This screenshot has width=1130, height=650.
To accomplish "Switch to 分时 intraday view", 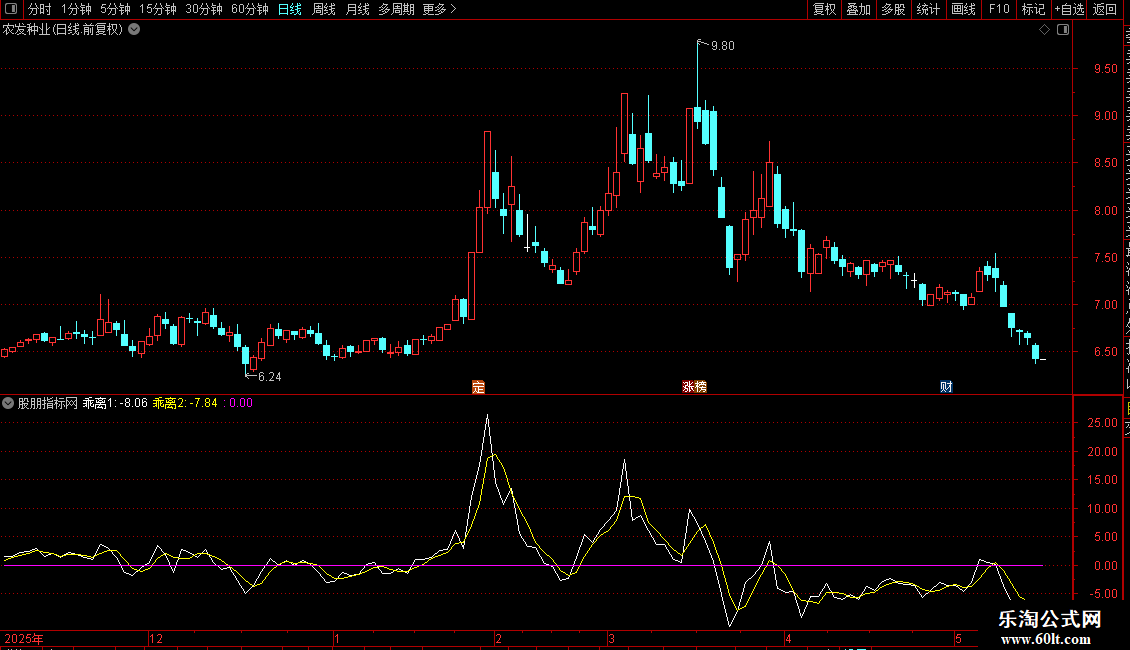I will pos(39,9).
